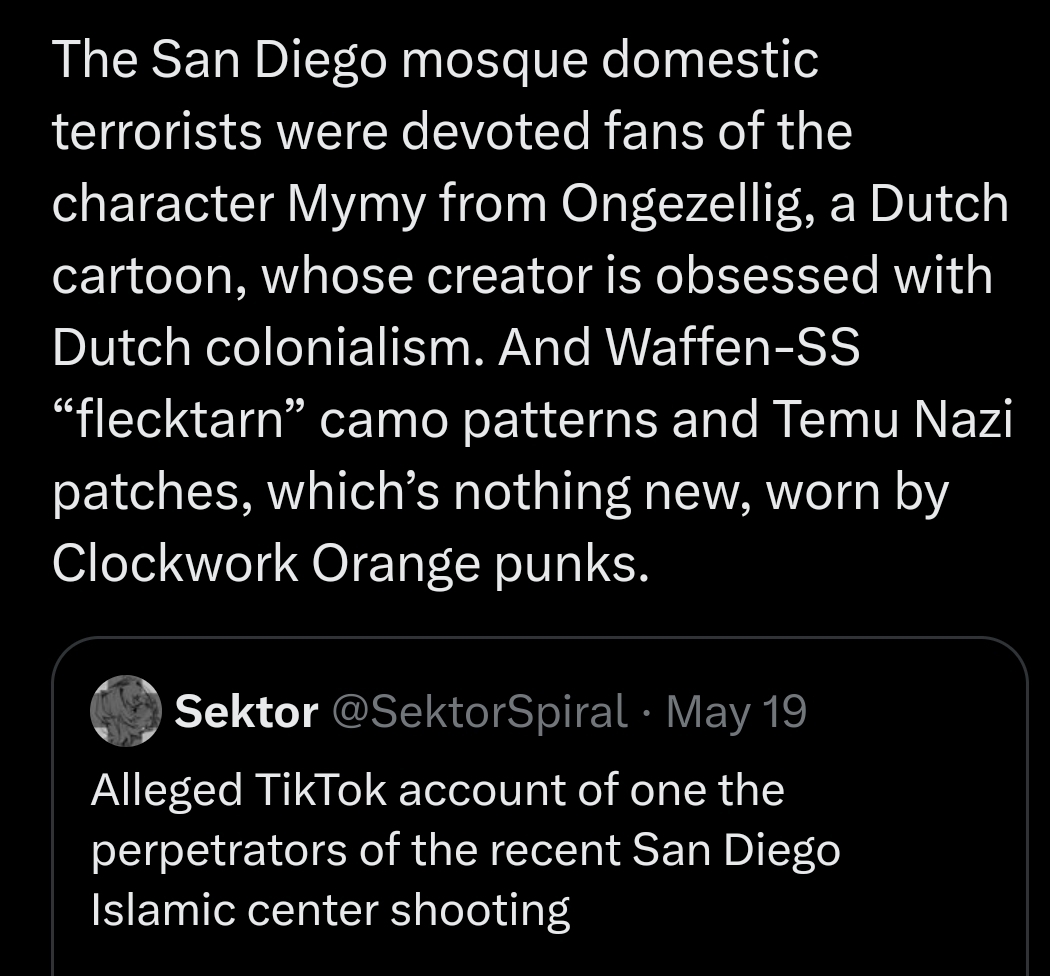Screen dimensions: 1050x976
Task: Open Sektor's profile avatar in quoted post
Action: [x=126, y=710]
